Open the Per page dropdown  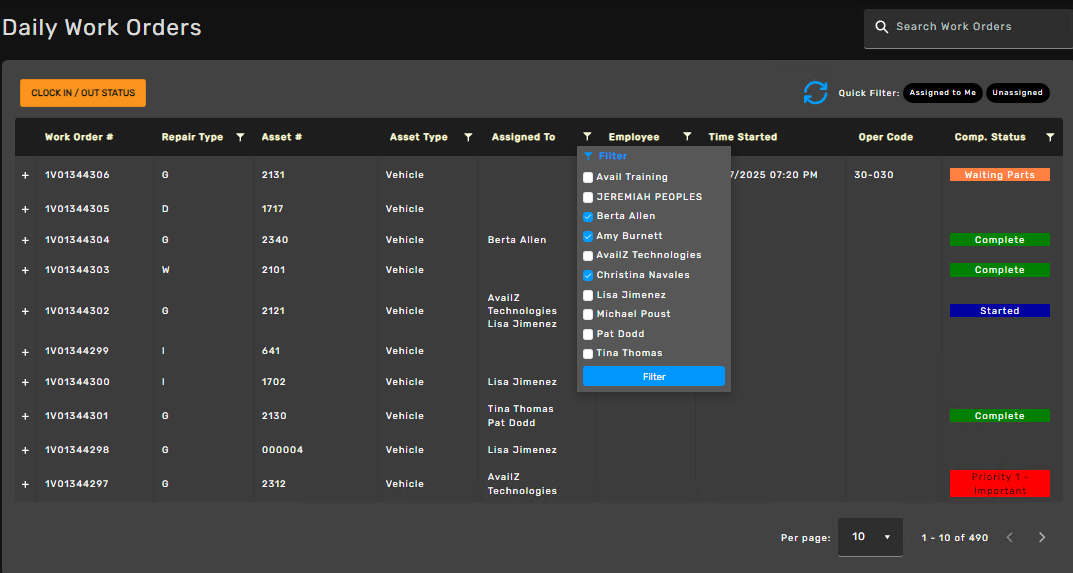pos(870,537)
